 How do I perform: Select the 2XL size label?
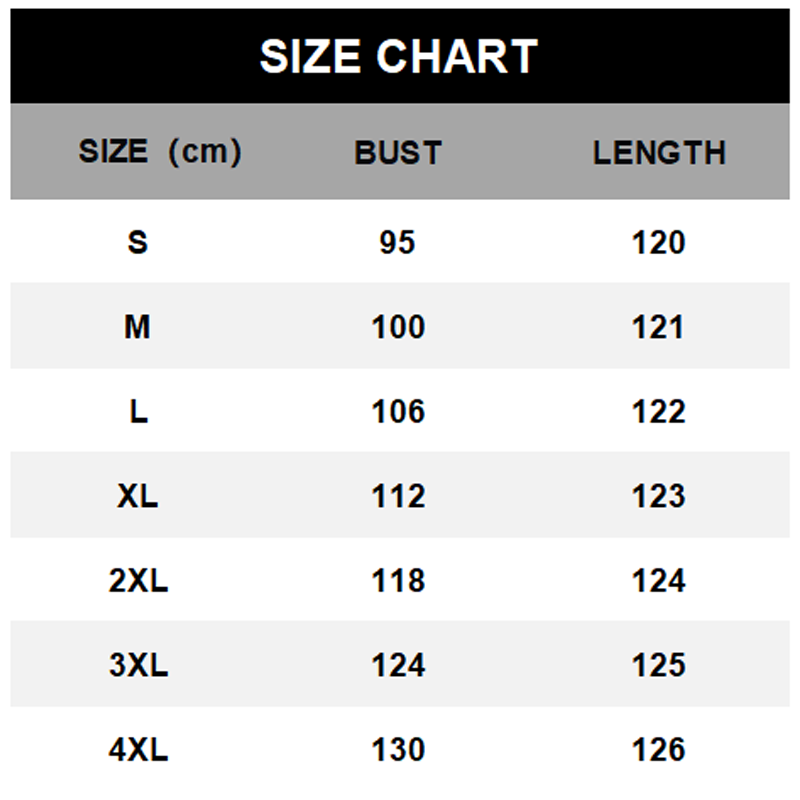point(138,580)
